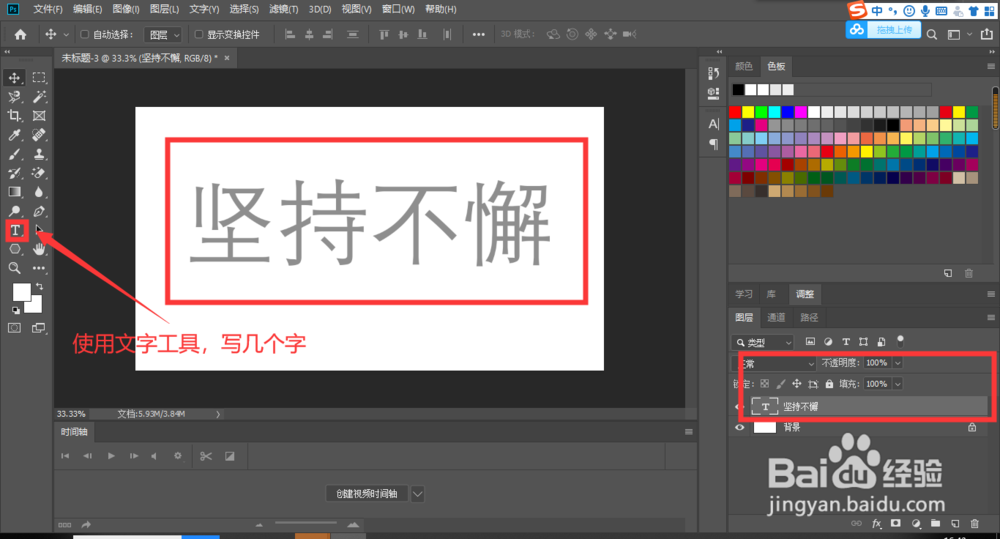1000x539 pixels.
Task: Select the Lasso tool
Action: click(14, 97)
